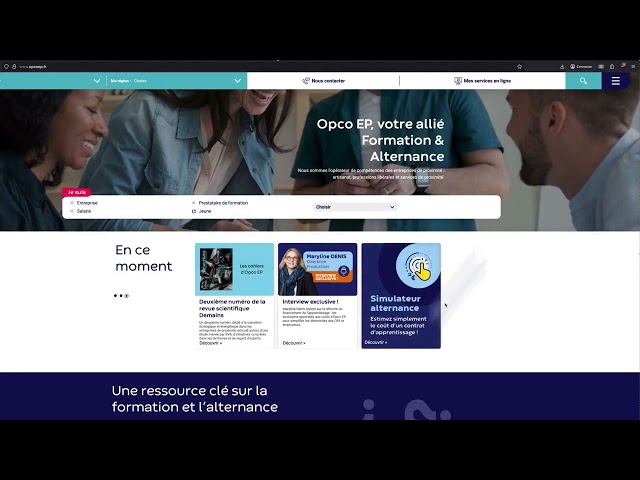This screenshot has width=640, height=480.
Task: Select the Salarié radio option
Action: pyautogui.click(x=72, y=211)
